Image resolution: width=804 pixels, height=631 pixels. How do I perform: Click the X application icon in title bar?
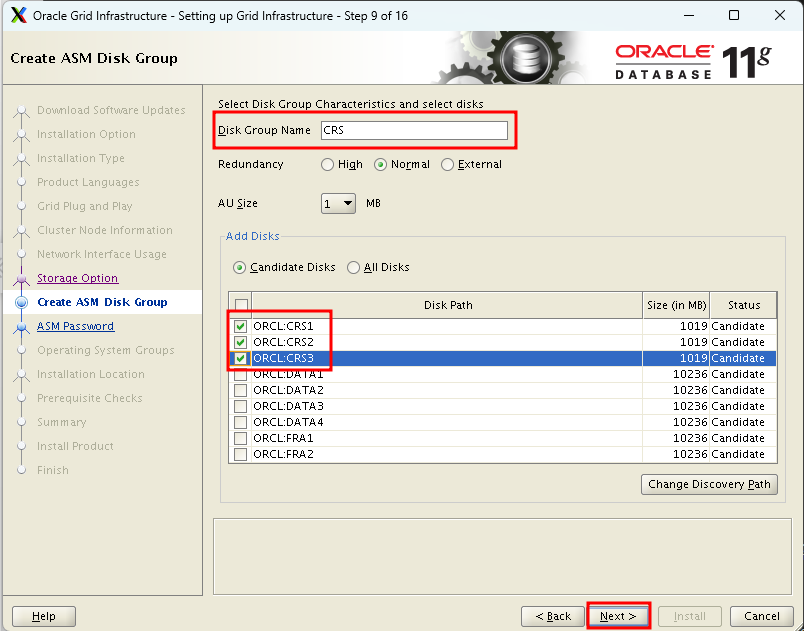tap(18, 15)
